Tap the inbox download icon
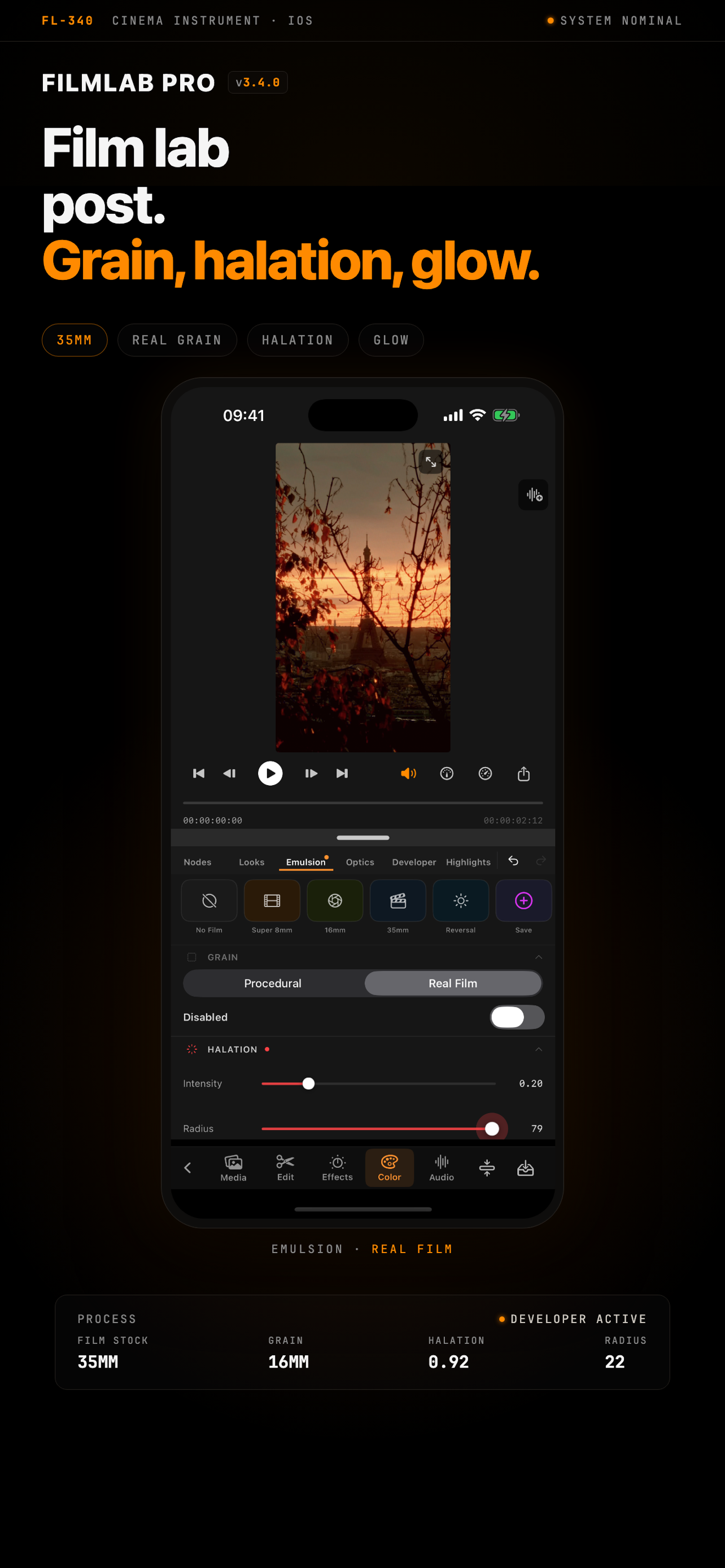725x1568 pixels. tap(525, 1167)
